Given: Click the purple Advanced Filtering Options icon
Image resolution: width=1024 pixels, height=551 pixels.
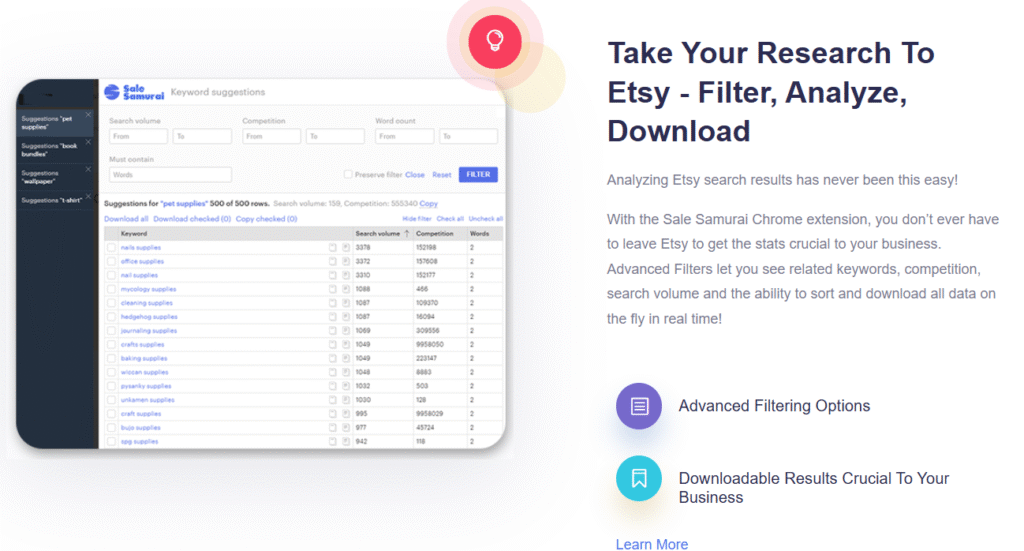Looking at the screenshot, I should (639, 406).
